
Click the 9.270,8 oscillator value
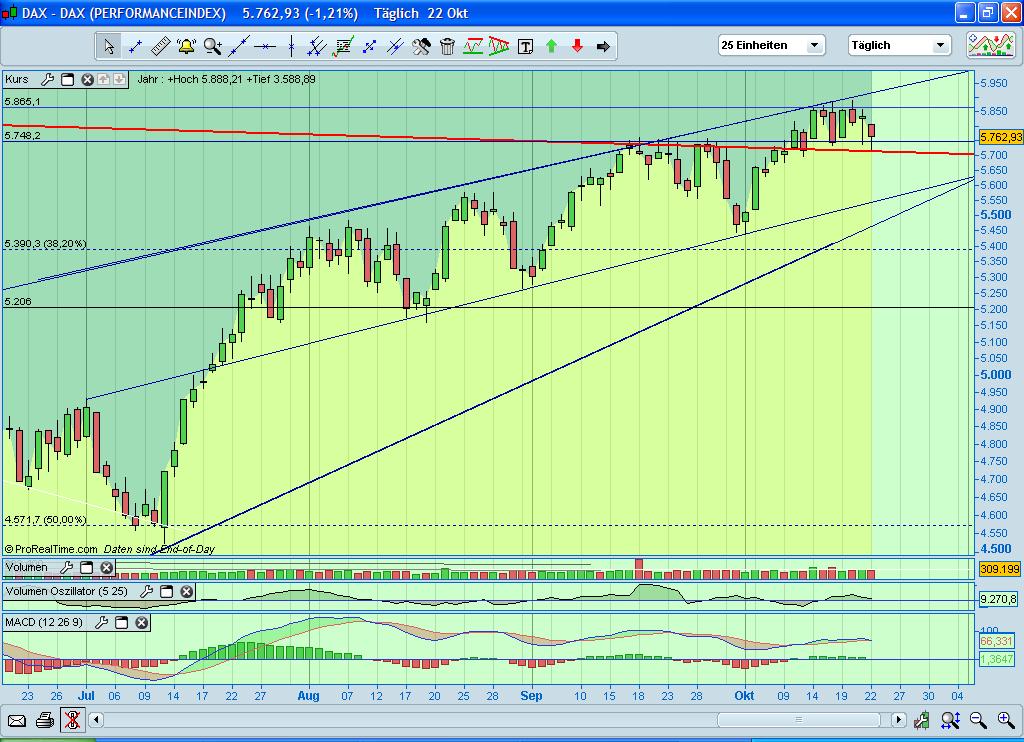[999, 599]
